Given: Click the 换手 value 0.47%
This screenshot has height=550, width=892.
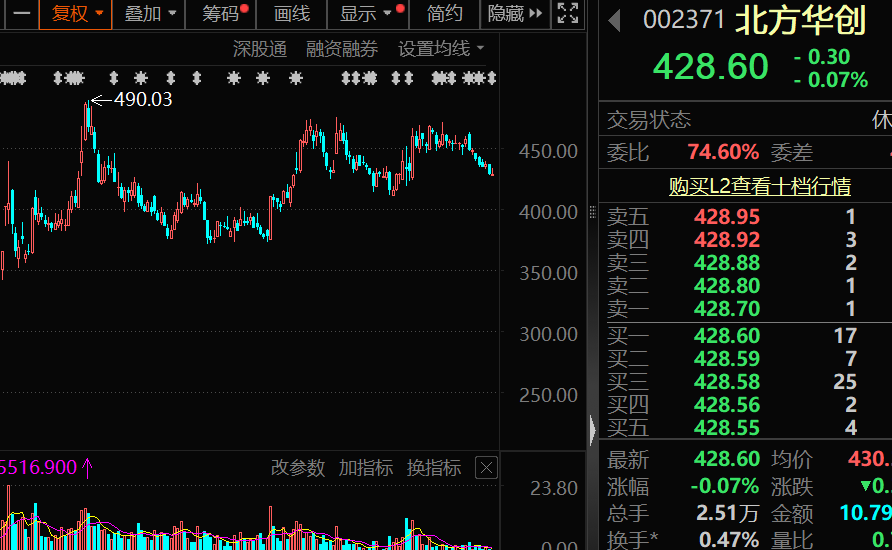Looking at the screenshot, I should [x=729, y=539].
